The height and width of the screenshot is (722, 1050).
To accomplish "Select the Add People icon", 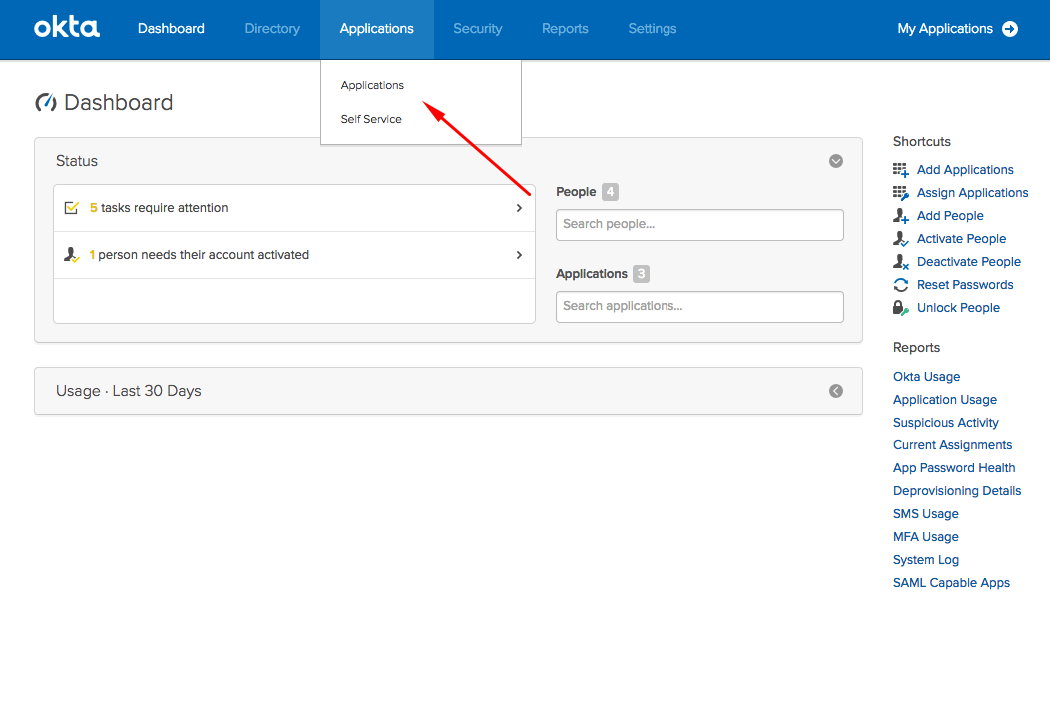I will tap(898, 215).
